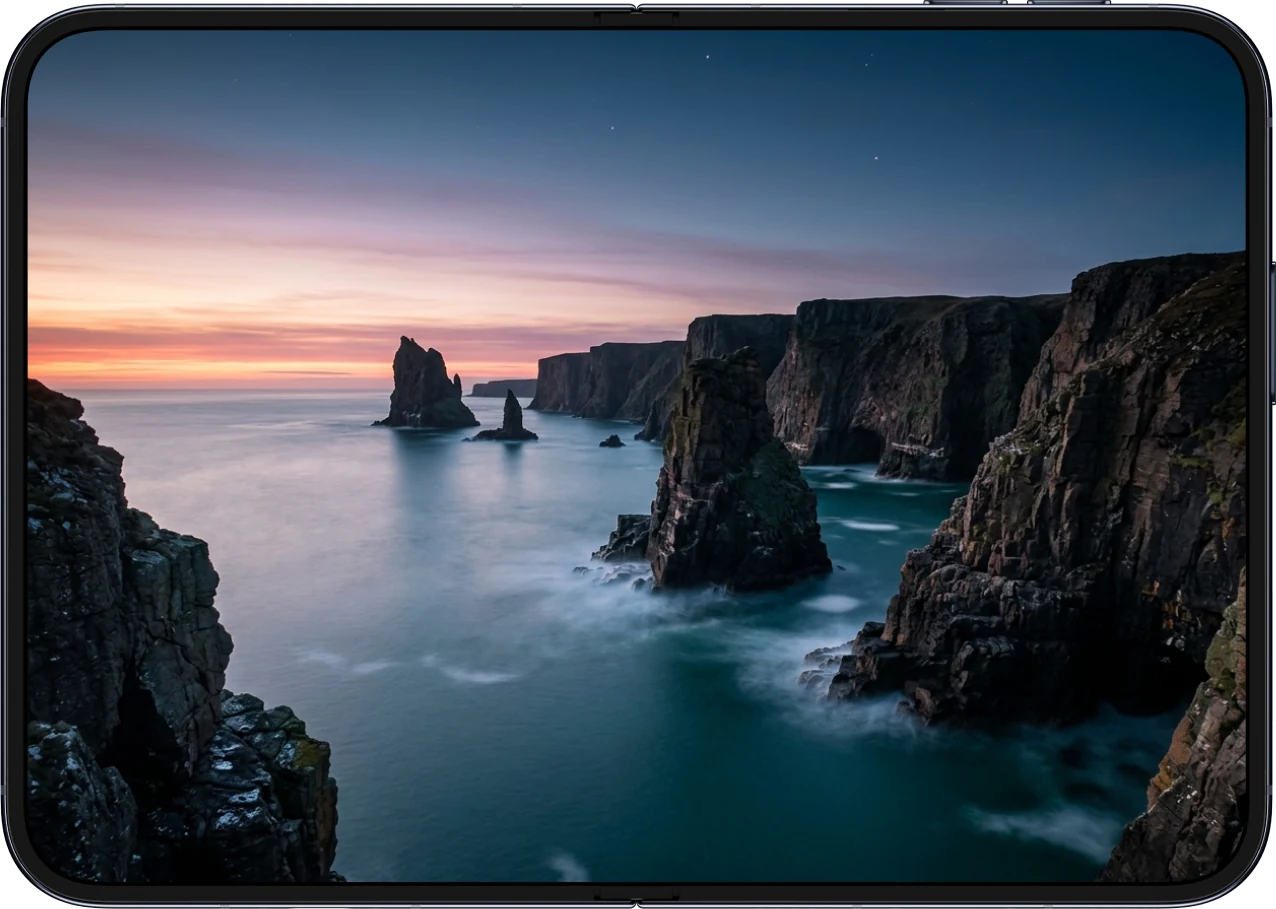Click the side power button on the device's right edge
Screen dimensions: 1276x909
point(1272,333)
